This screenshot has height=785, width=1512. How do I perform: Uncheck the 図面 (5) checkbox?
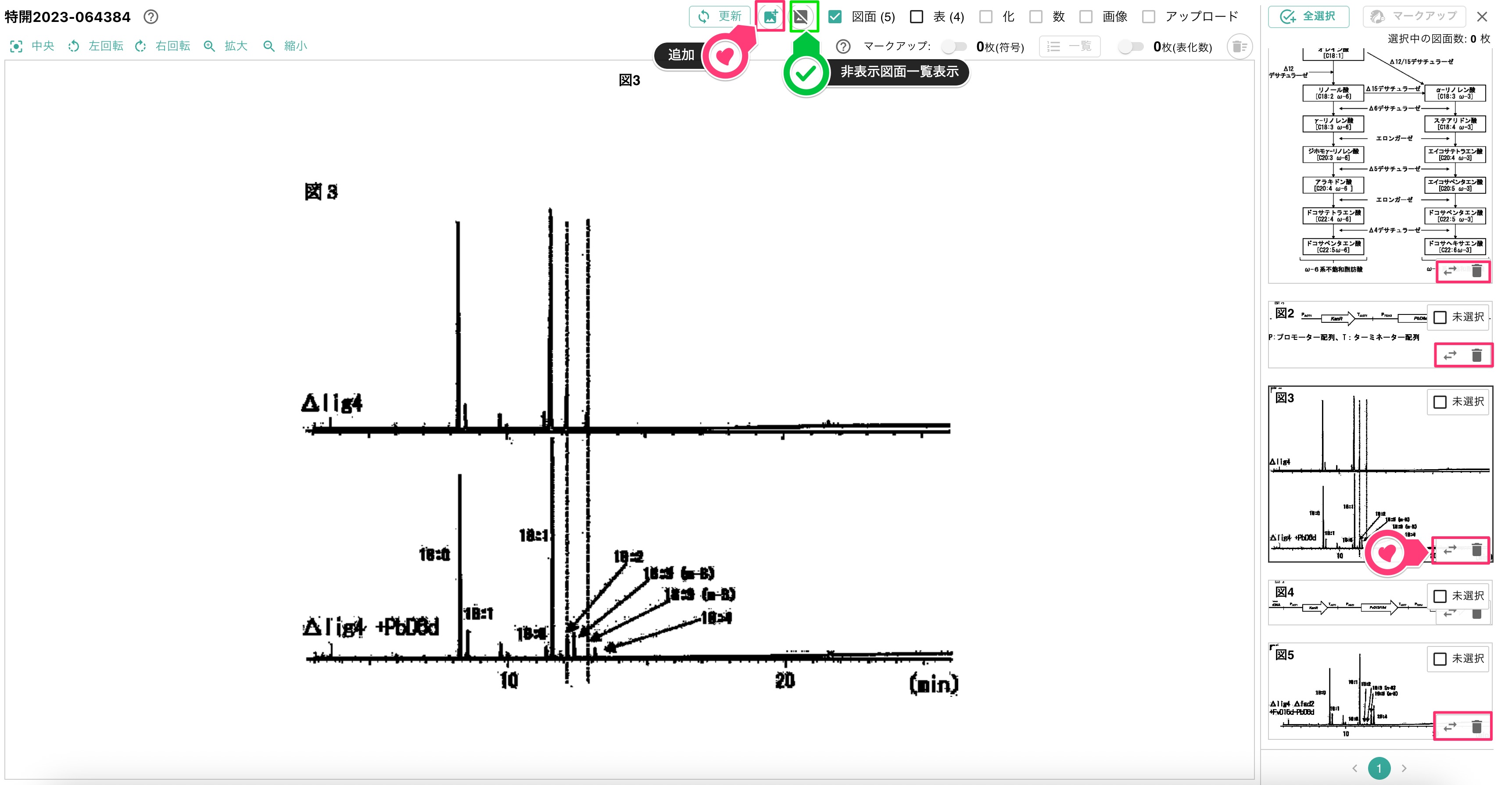tap(835, 16)
